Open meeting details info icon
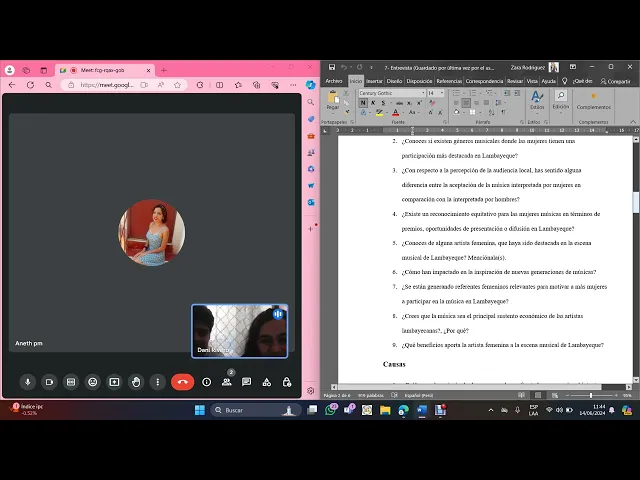 coord(207,382)
